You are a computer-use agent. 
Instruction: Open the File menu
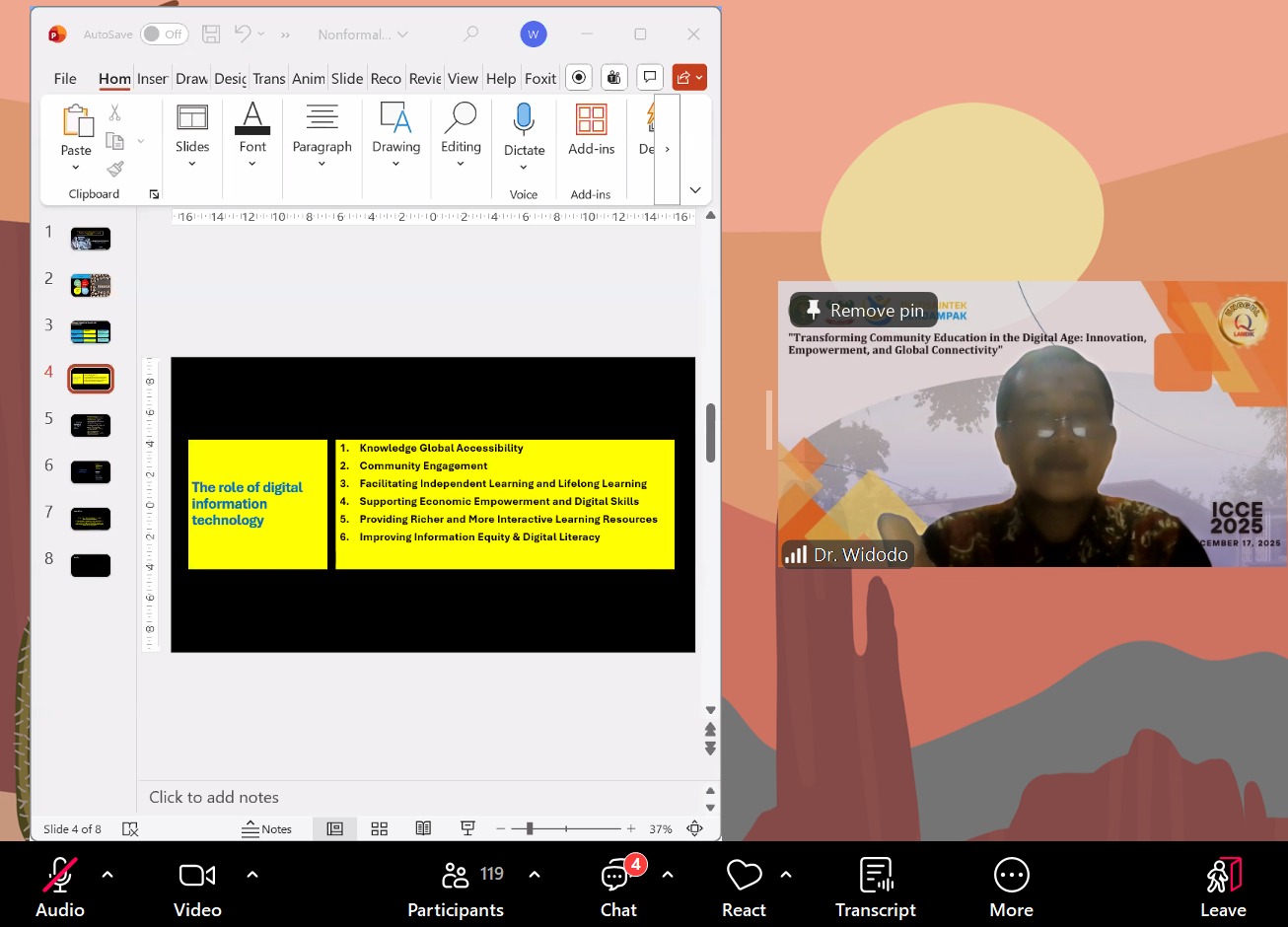(x=65, y=79)
